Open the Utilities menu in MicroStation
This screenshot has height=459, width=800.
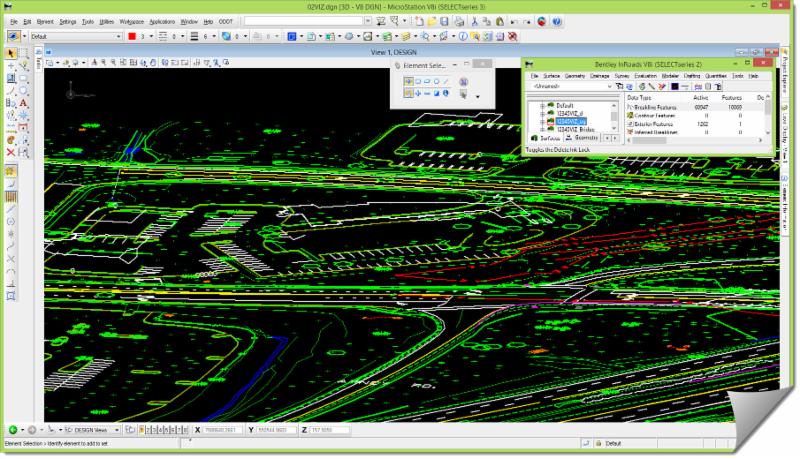pyautogui.click(x=107, y=22)
